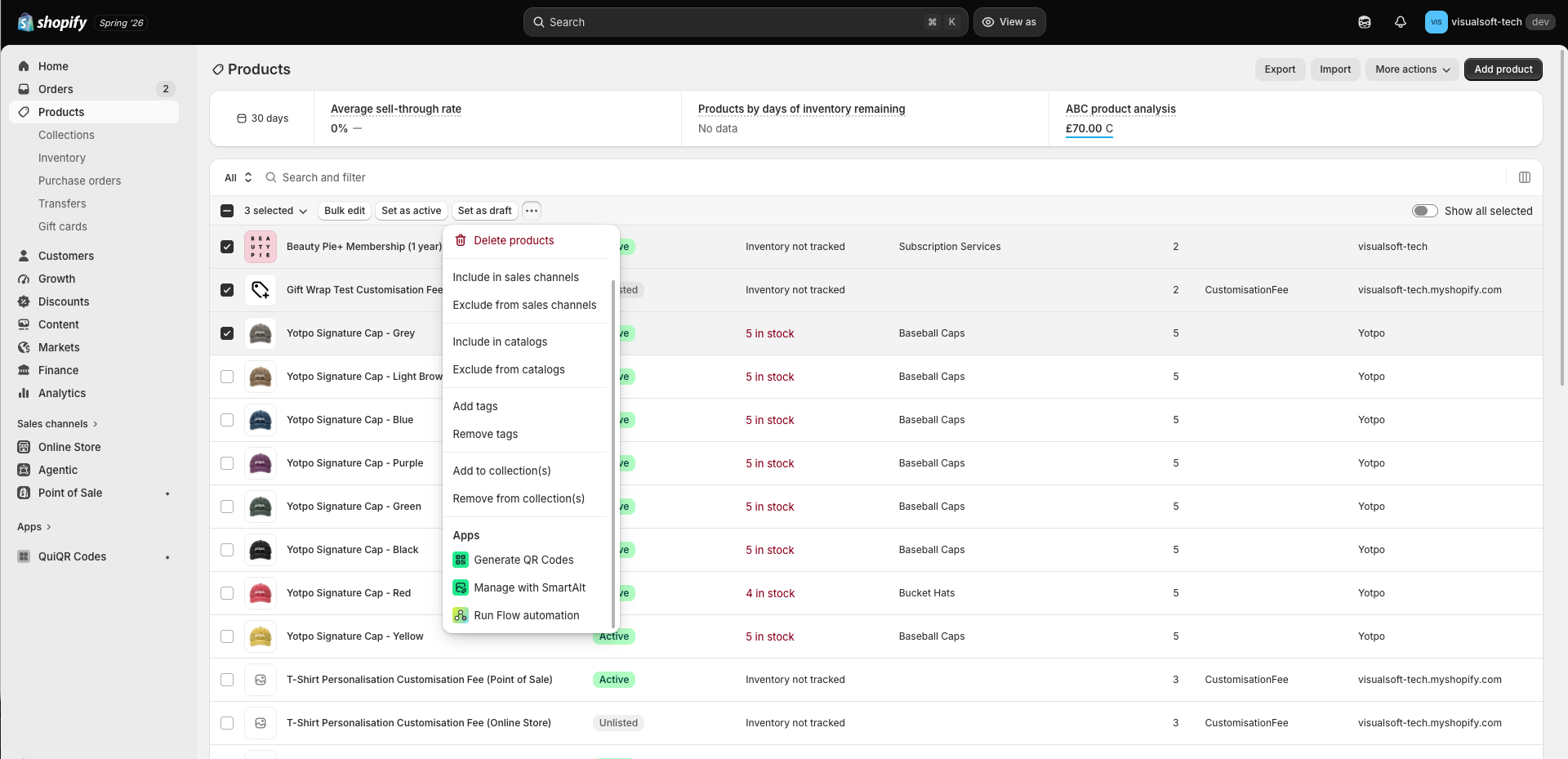1568x759 pixels.
Task: Click the Run Flow automation icon
Action: coord(461,615)
